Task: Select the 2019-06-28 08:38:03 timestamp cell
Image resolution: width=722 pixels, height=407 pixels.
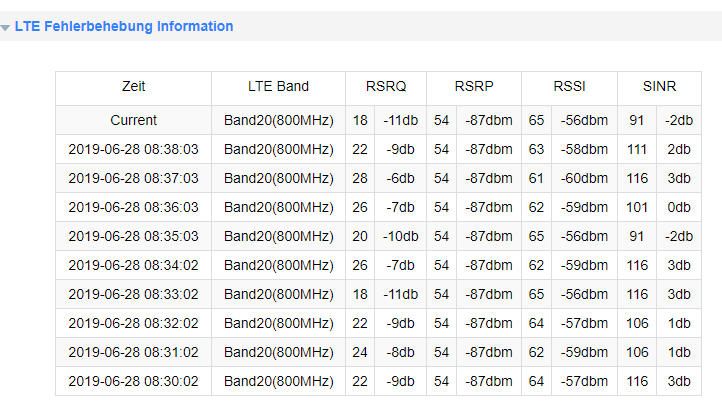Action: pyautogui.click(x=134, y=149)
